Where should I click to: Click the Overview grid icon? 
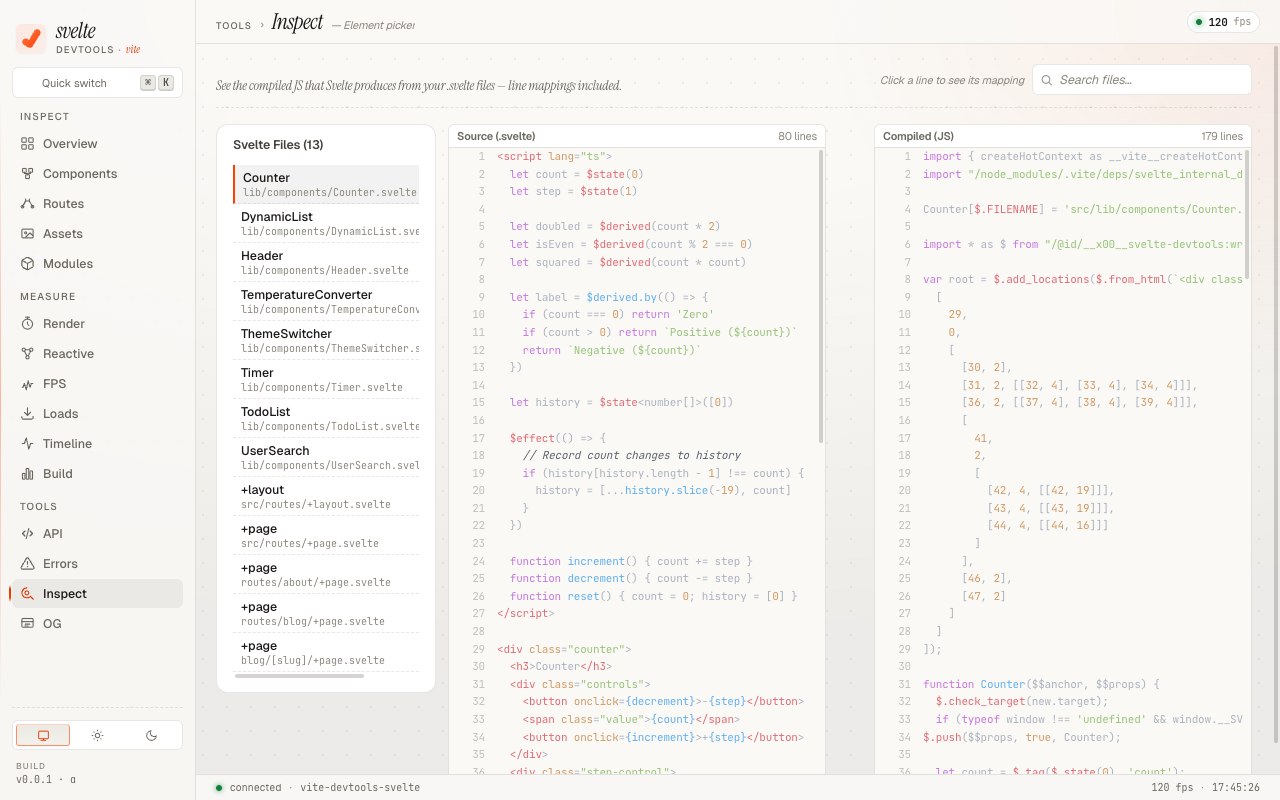coord(28,144)
